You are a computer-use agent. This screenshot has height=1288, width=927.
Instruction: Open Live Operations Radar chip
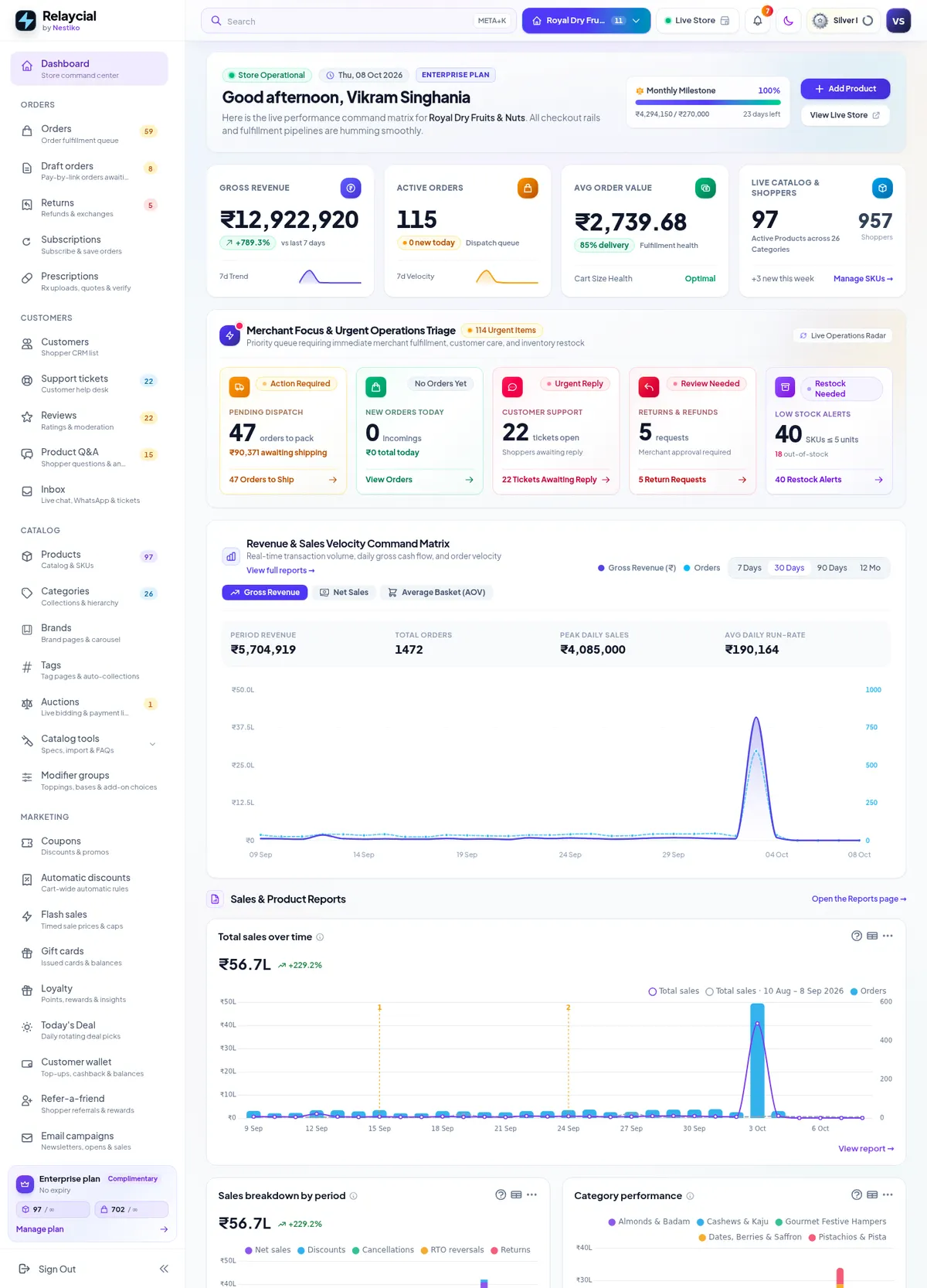pyautogui.click(x=843, y=335)
